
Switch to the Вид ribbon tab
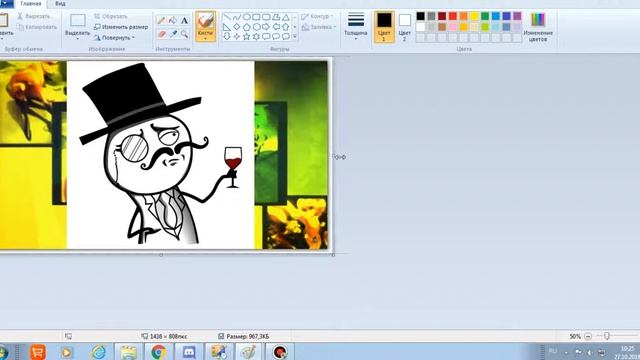(60, 4)
